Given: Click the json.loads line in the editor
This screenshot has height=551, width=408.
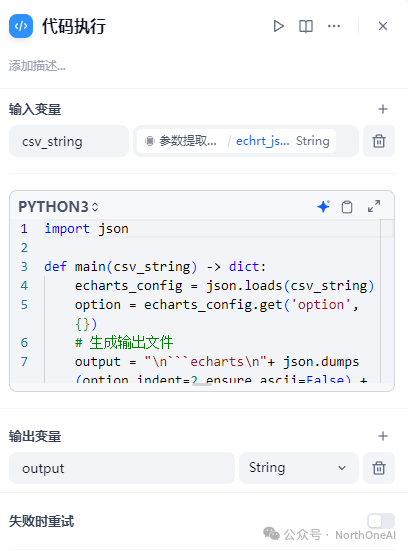Looking at the screenshot, I should (x=225, y=286).
